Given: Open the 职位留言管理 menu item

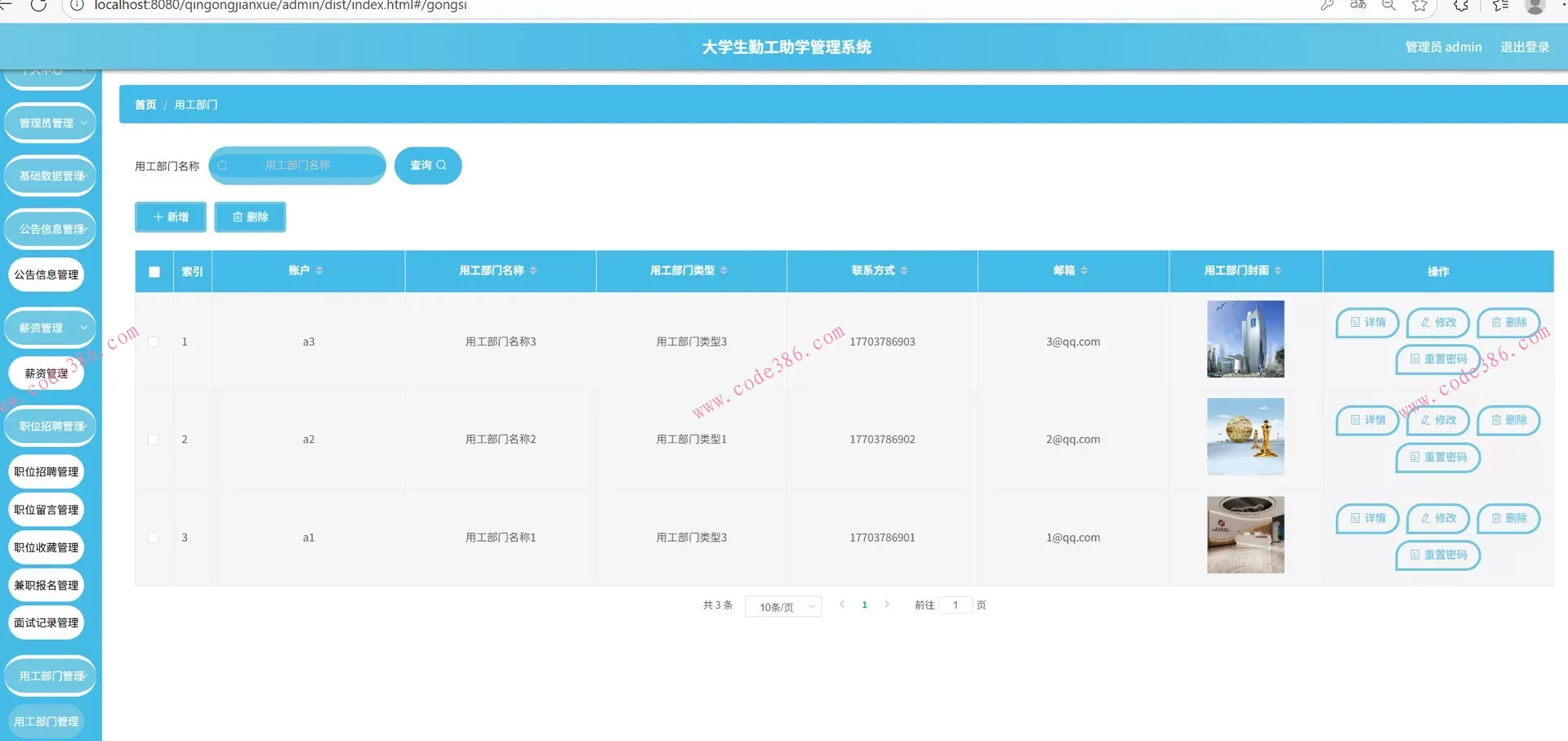Looking at the screenshot, I should [x=47, y=510].
